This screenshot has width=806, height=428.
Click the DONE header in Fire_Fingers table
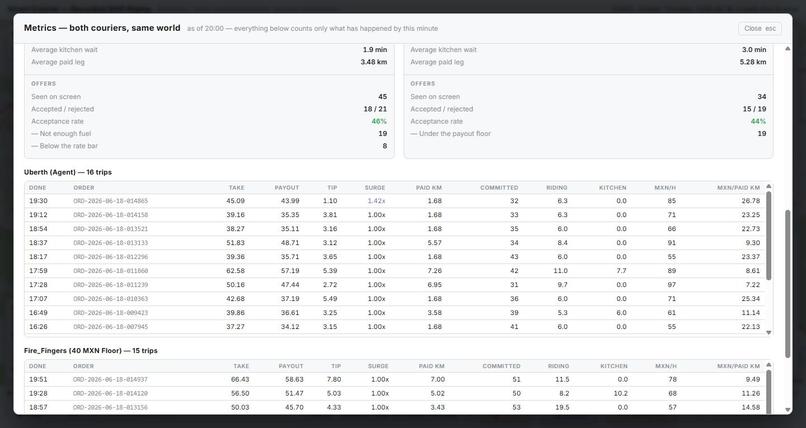coord(37,366)
